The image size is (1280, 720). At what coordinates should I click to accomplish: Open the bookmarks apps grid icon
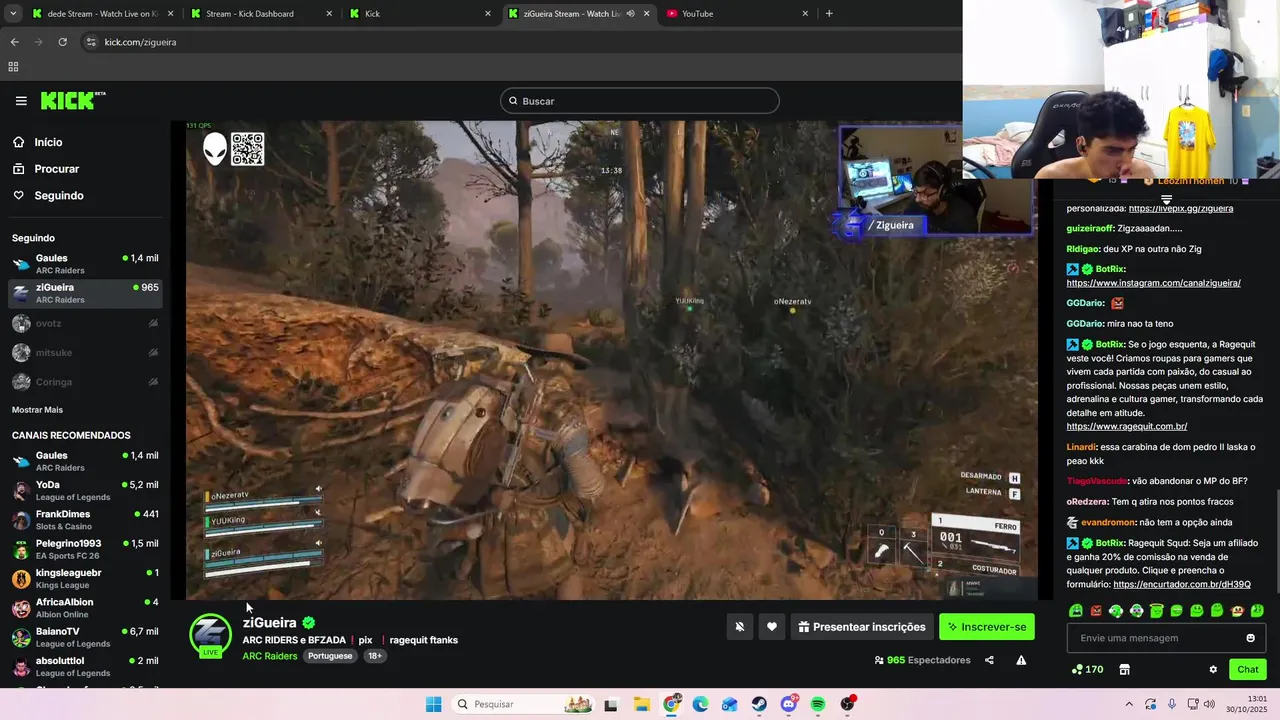[x=13, y=67]
